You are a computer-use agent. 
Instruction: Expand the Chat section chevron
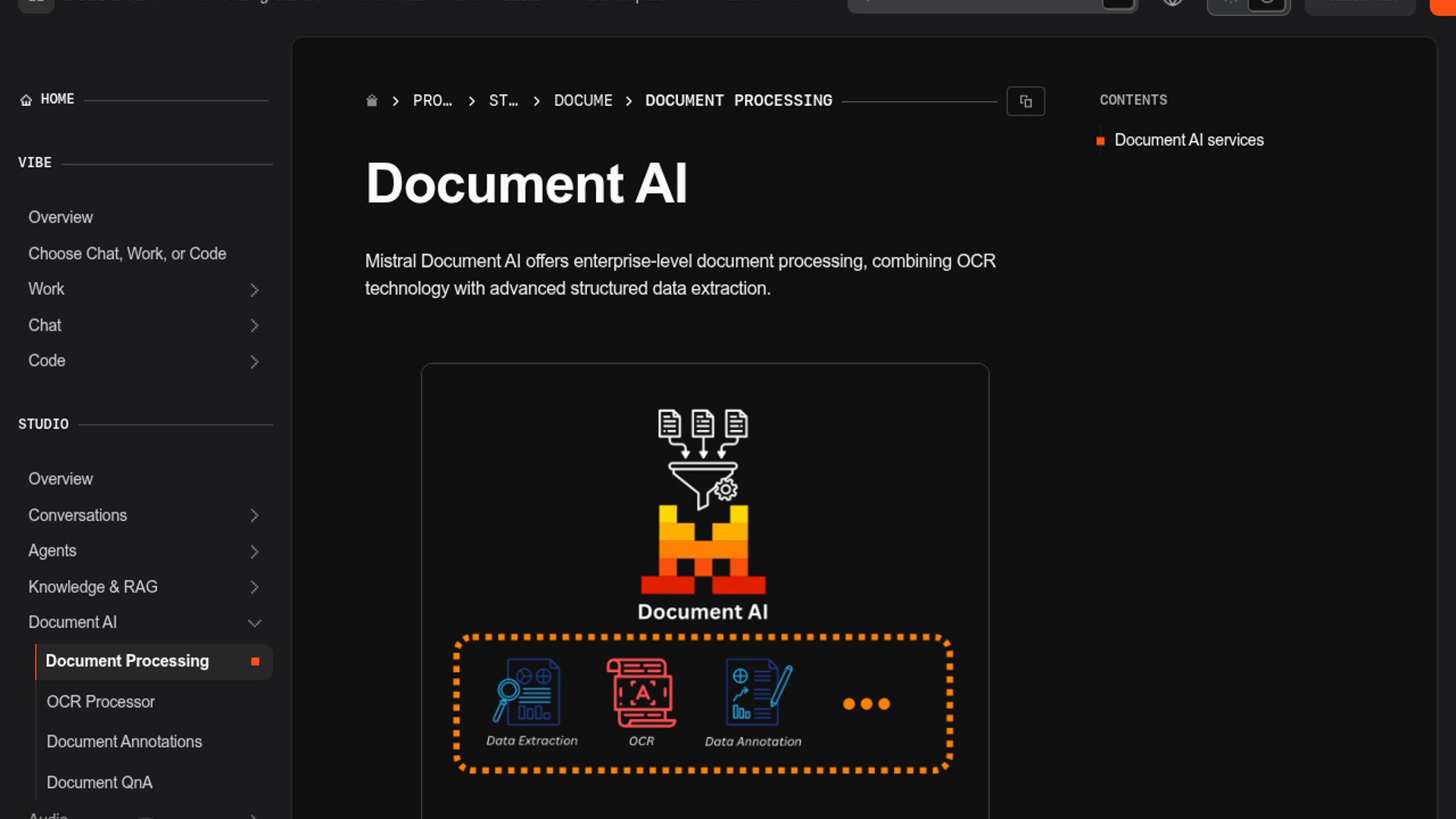tap(254, 326)
